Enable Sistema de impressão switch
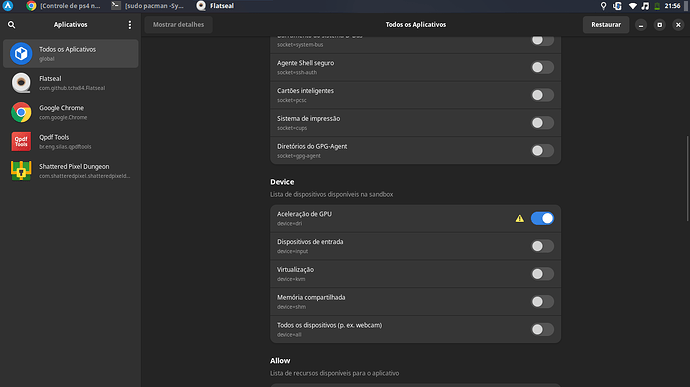 542,123
